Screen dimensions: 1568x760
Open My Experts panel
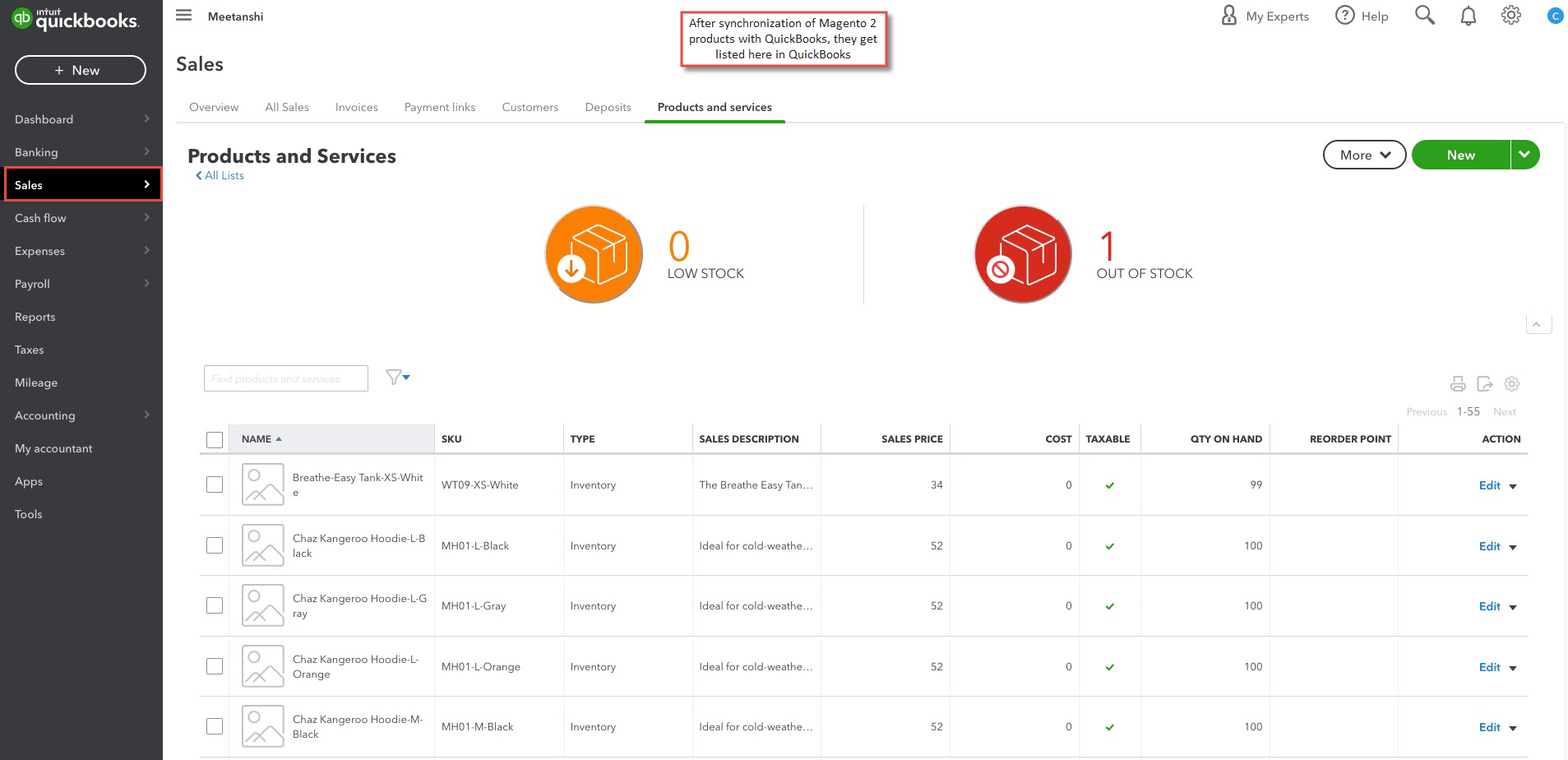(1265, 16)
